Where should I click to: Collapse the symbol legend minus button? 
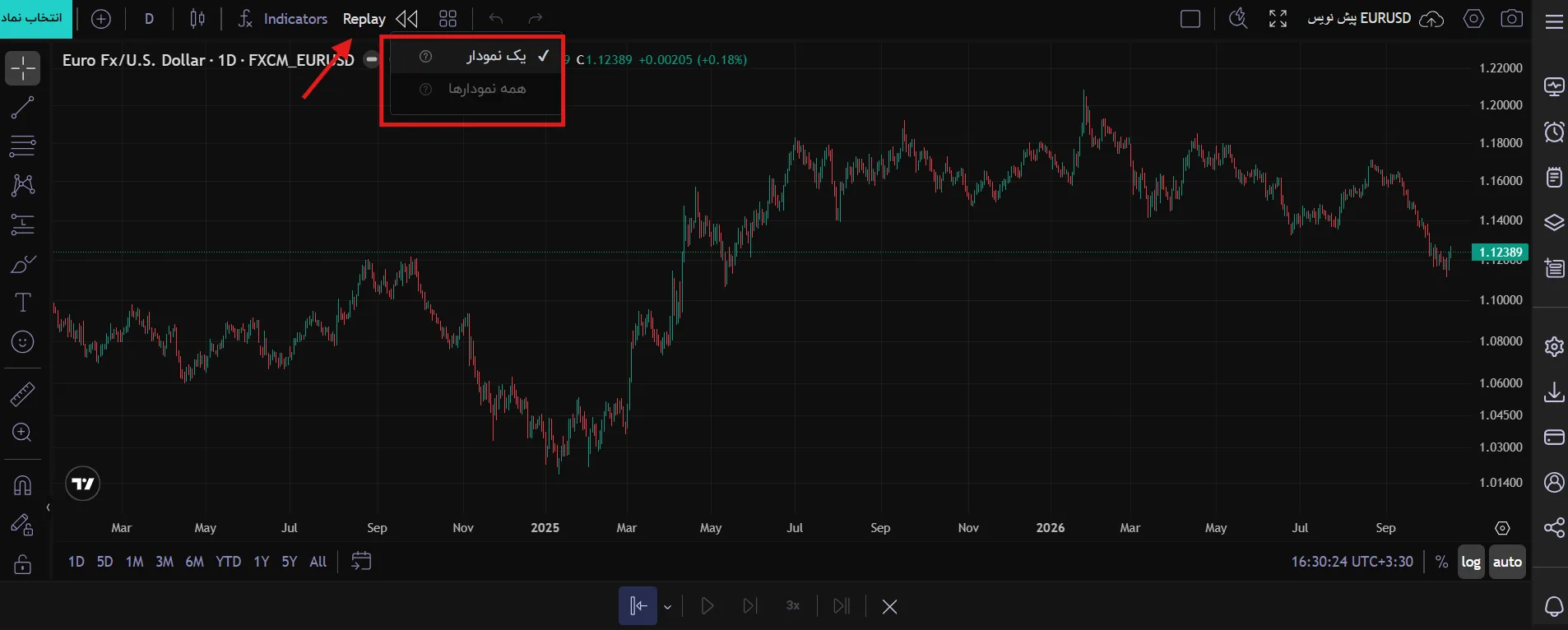pyautogui.click(x=372, y=59)
